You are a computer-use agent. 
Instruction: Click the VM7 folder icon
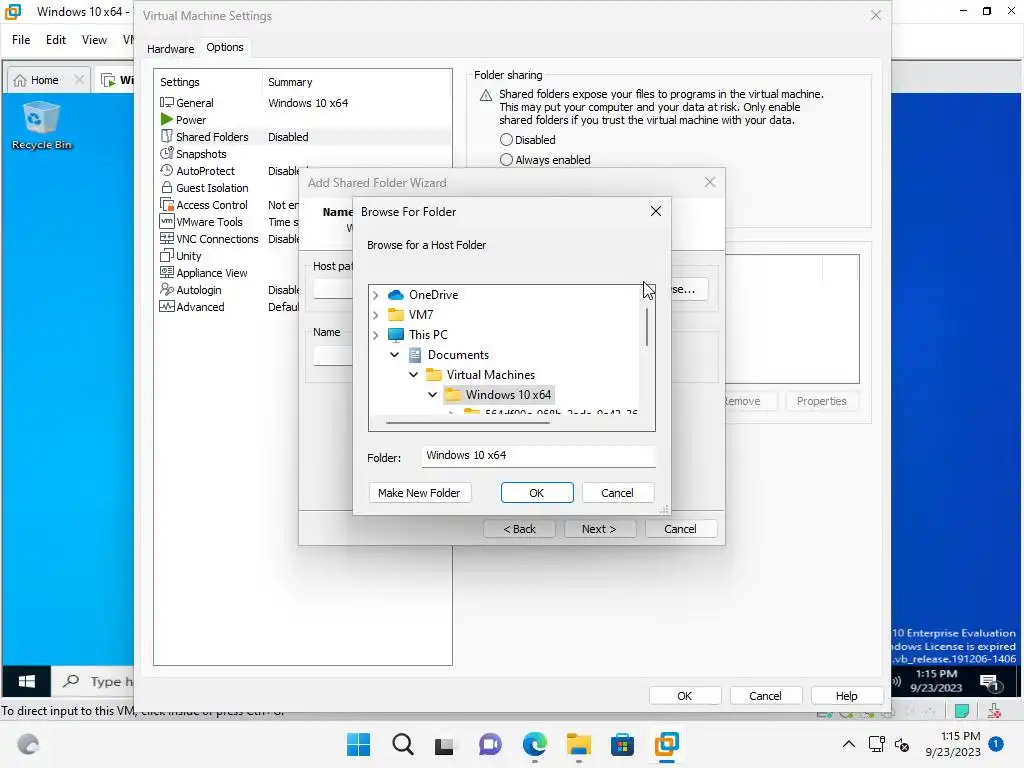pyautogui.click(x=396, y=314)
